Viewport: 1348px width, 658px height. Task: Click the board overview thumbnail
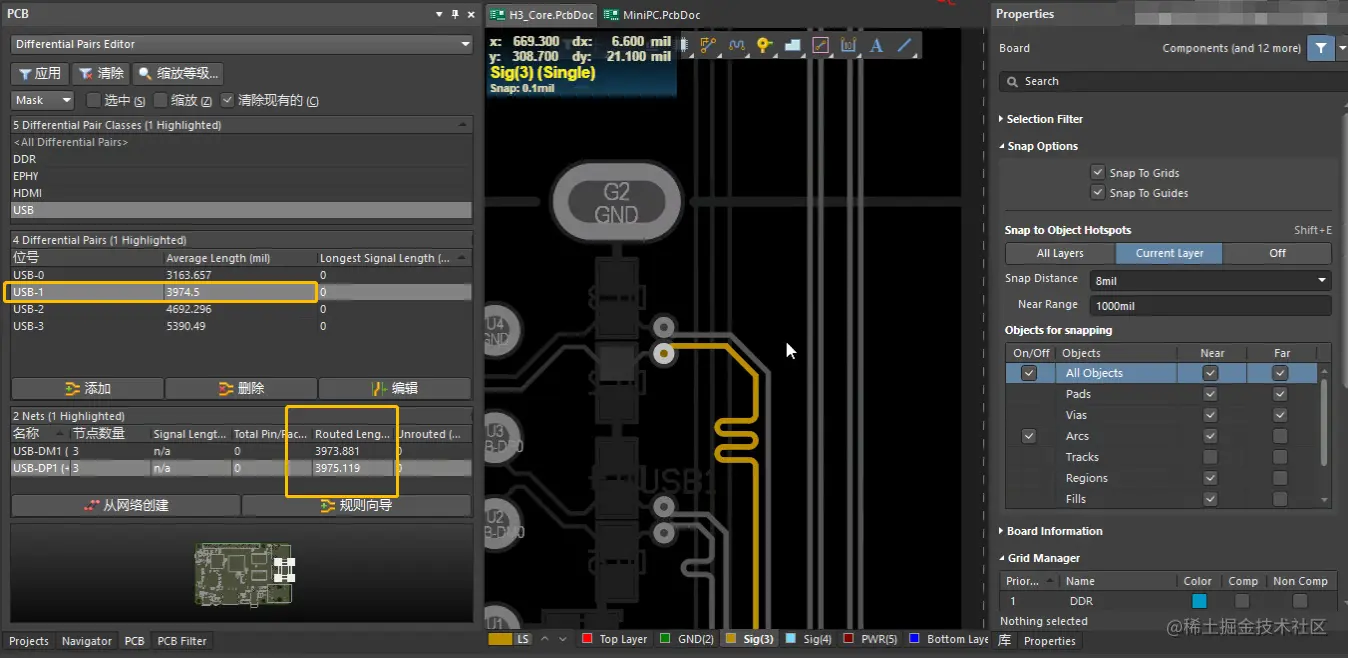pos(245,573)
